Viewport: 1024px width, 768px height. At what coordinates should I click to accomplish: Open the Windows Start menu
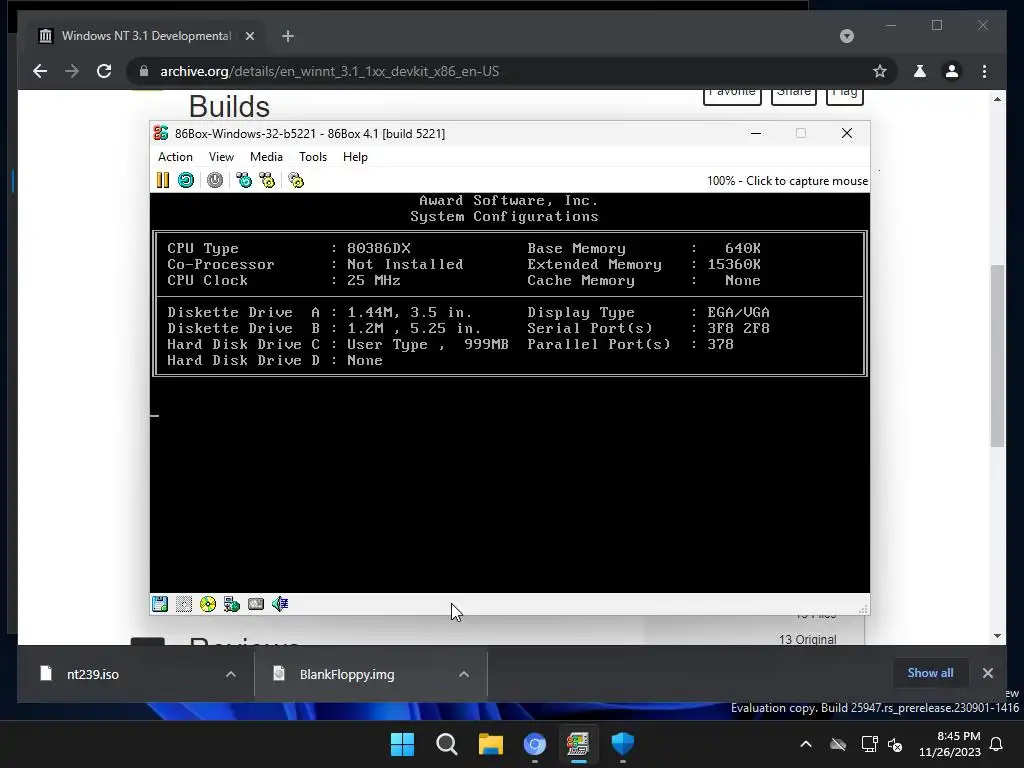point(402,744)
